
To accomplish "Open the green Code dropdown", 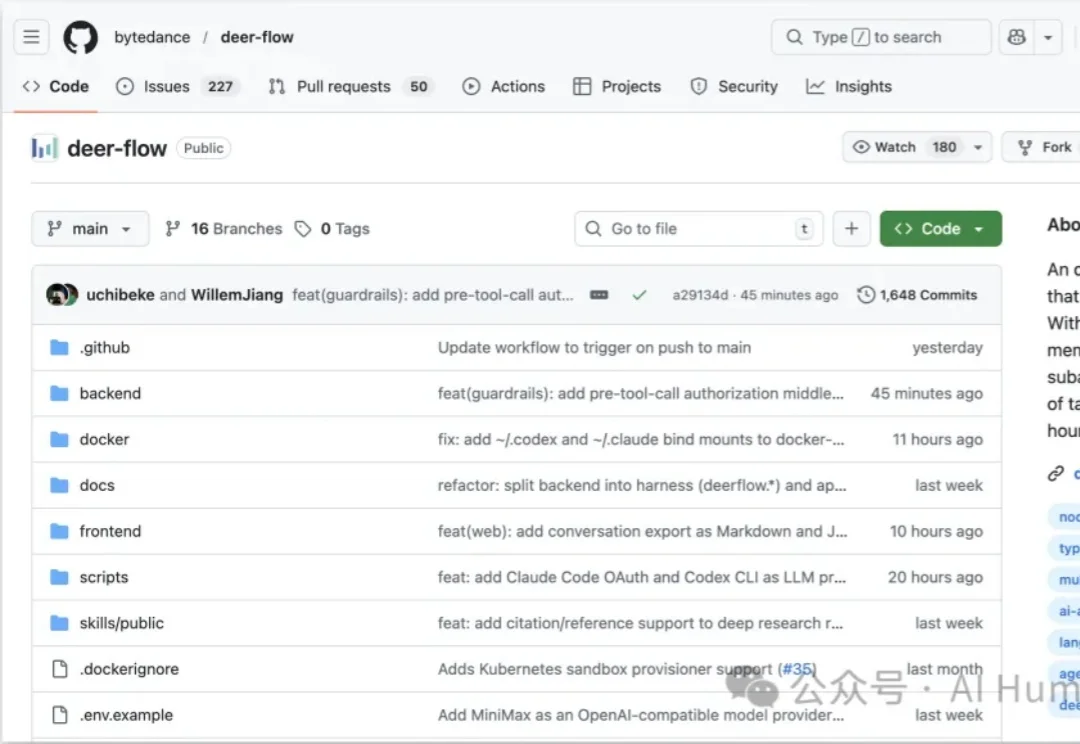I will click(940, 228).
